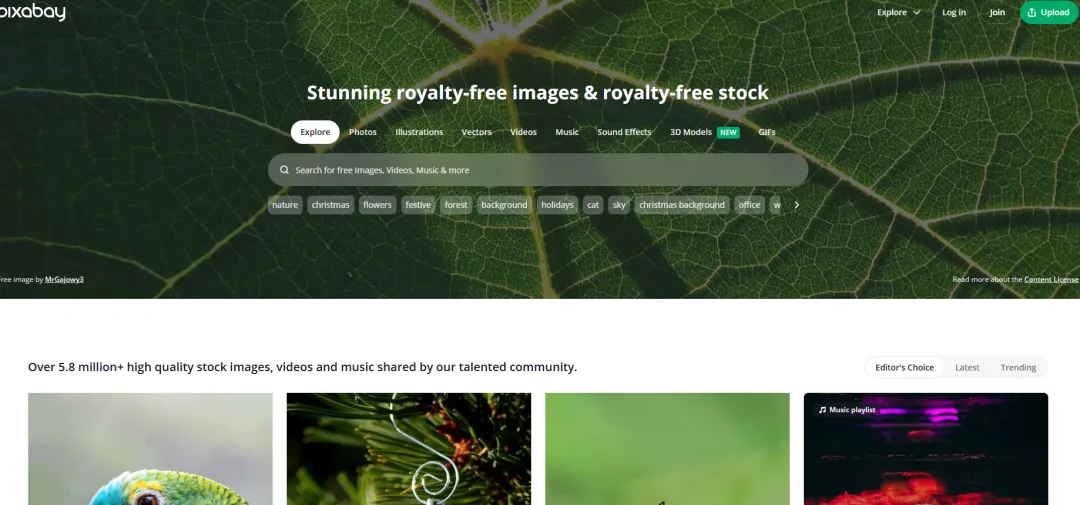Open the Content License link

click(1051, 280)
